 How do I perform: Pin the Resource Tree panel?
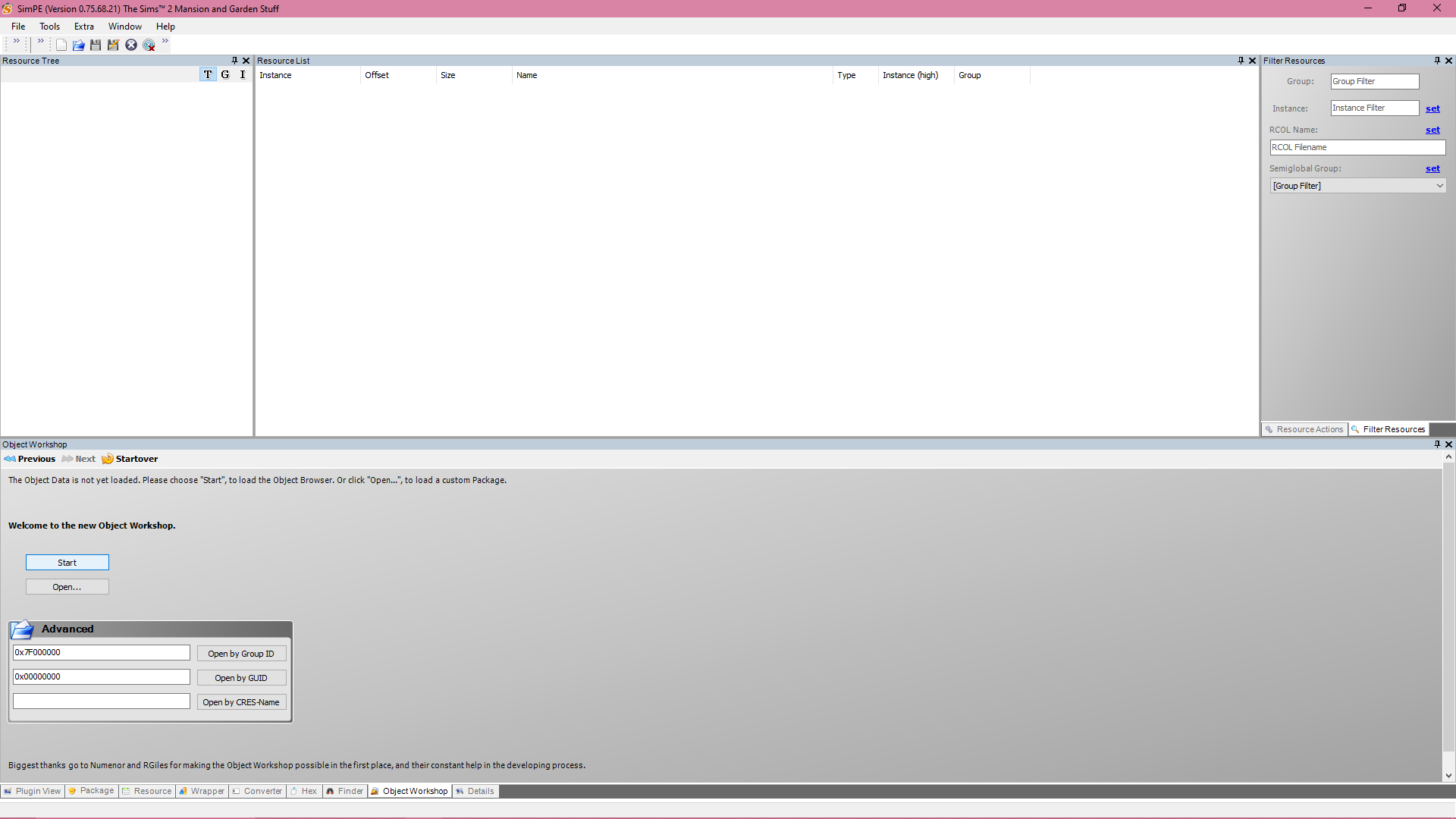tap(234, 61)
